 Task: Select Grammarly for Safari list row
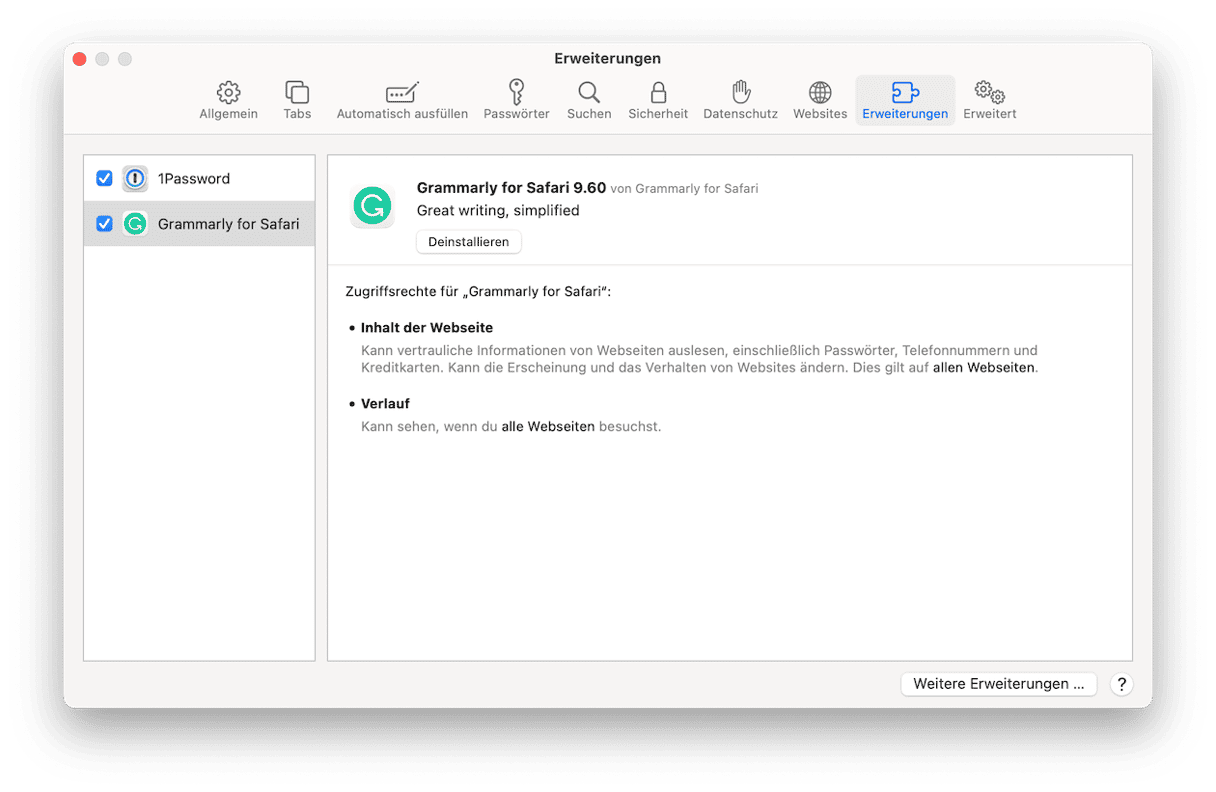228,224
